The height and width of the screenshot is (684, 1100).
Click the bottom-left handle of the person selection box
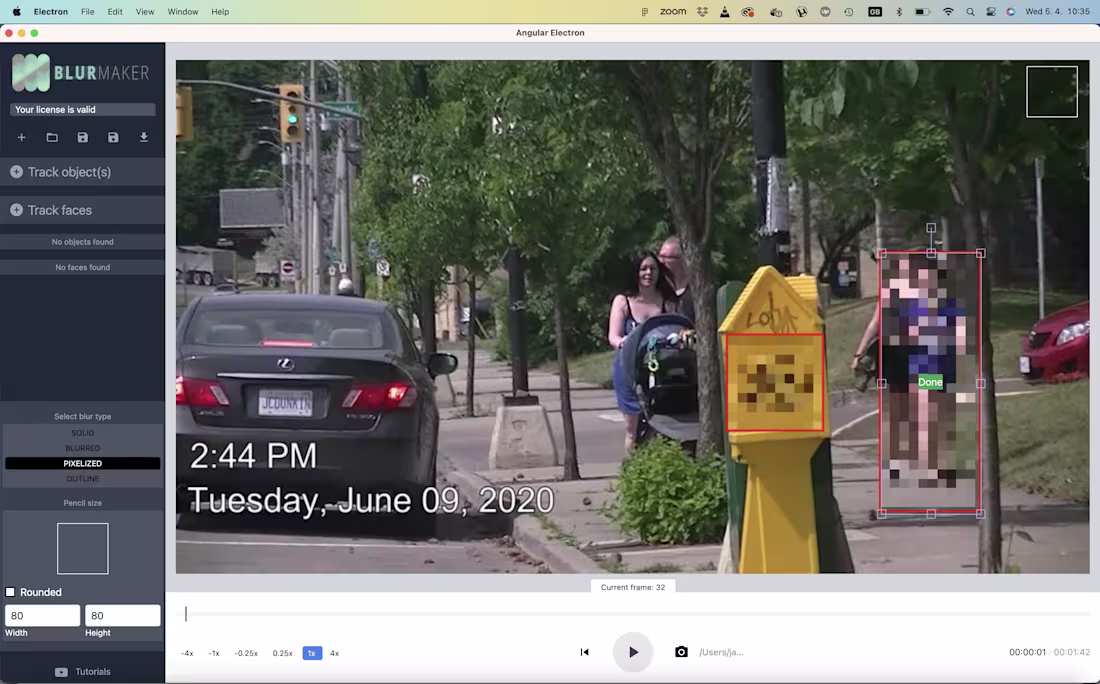pos(882,514)
